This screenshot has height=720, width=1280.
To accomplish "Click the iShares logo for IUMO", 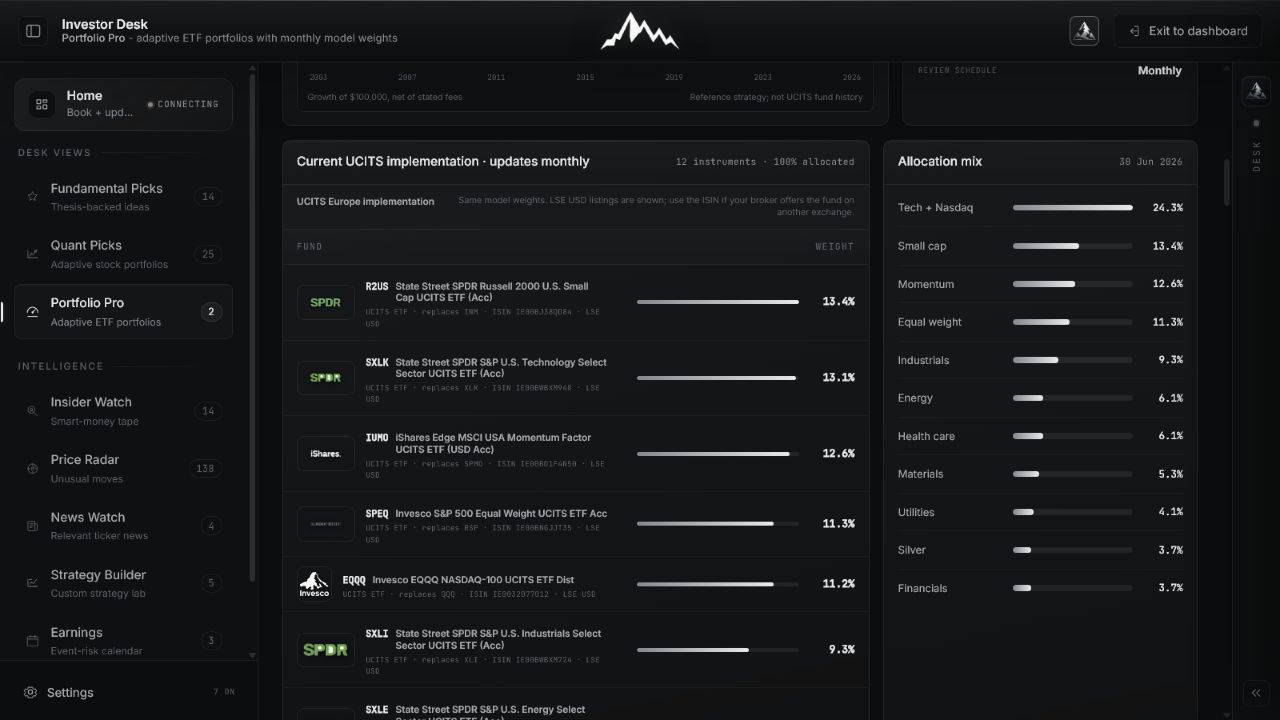I will 326,454.
